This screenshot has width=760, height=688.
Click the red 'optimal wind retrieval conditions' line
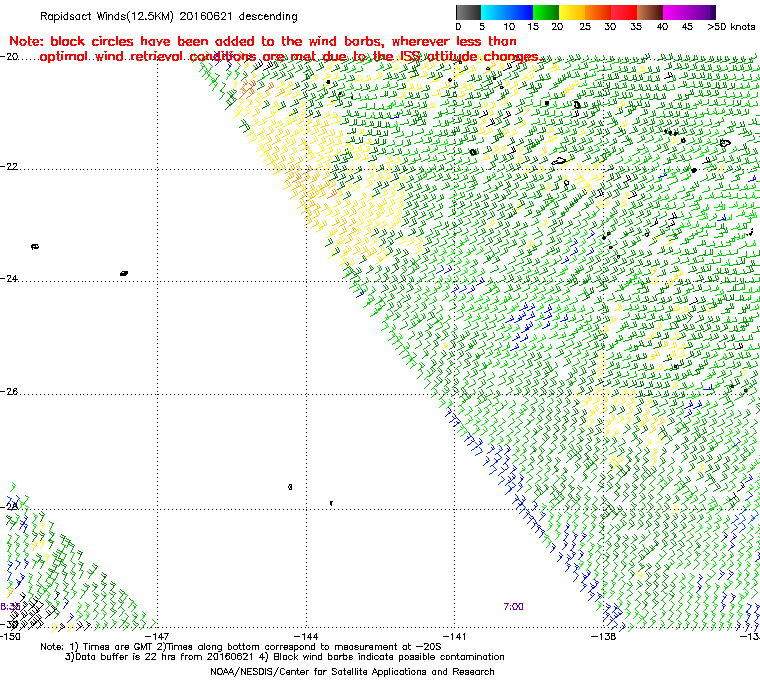tap(290, 57)
